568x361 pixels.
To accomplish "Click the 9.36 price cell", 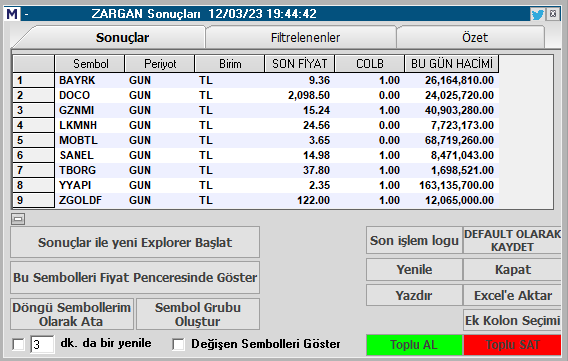I will pos(300,80).
